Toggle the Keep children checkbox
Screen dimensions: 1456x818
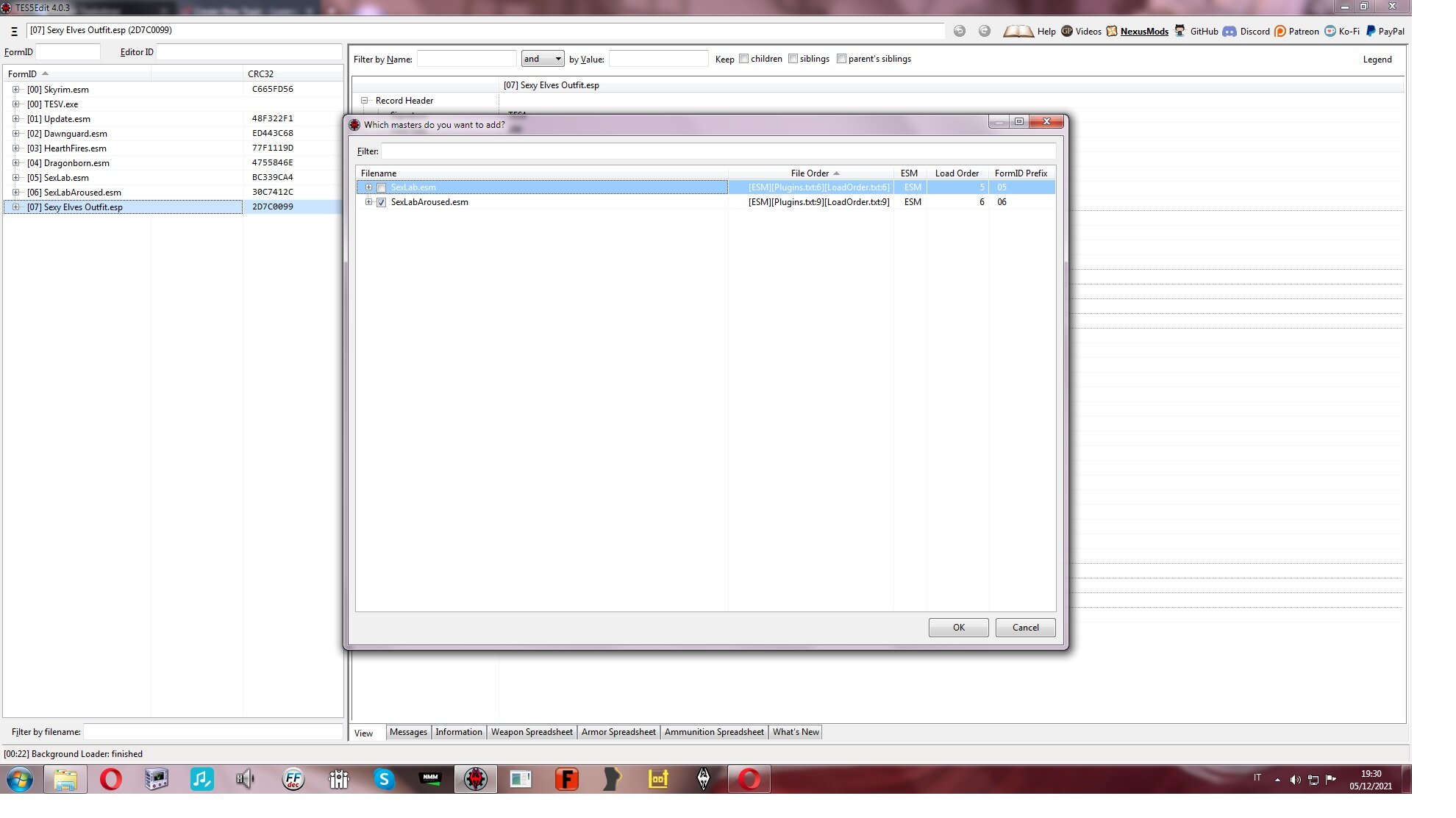click(743, 59)
